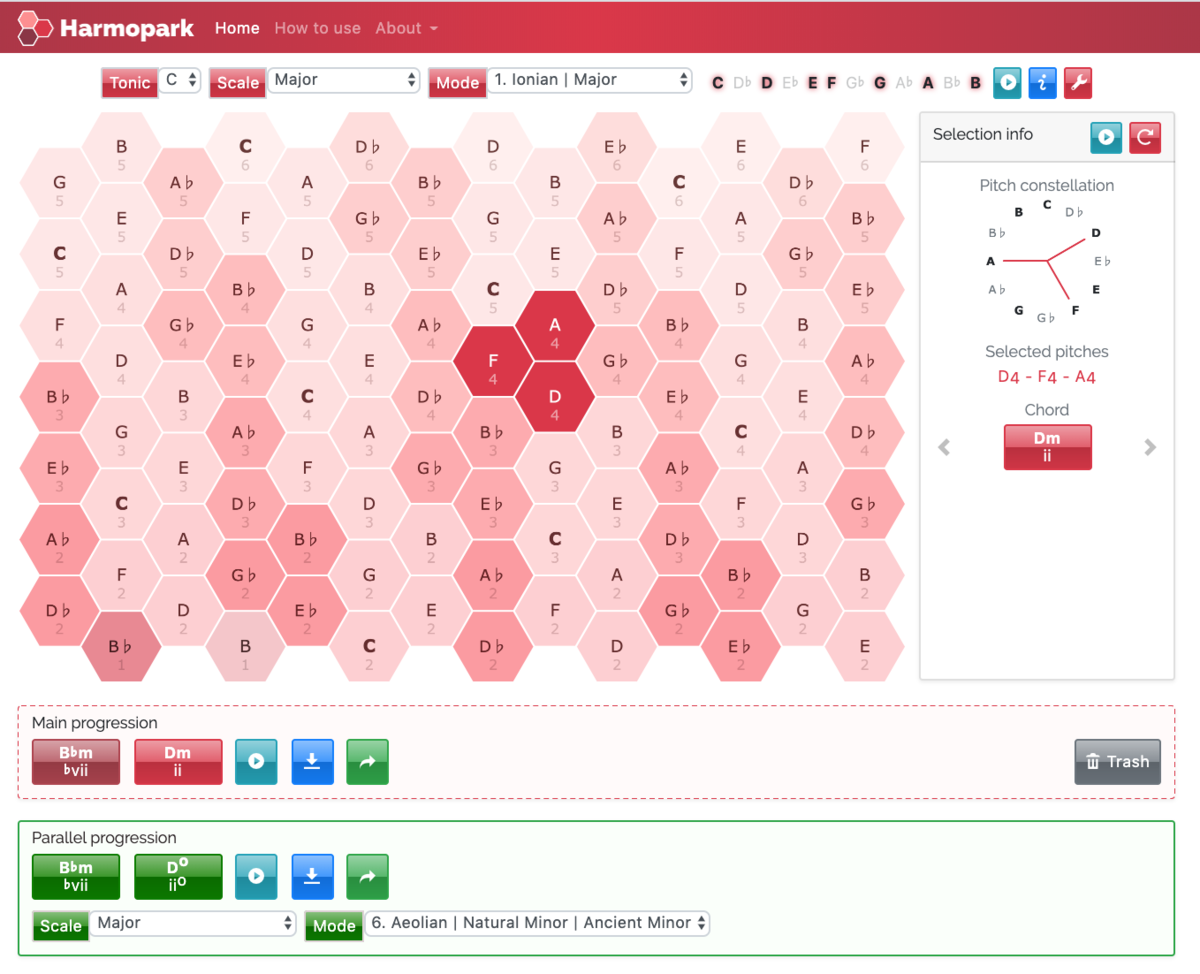Click note B in the top scale notes row
Viewport: 1200px width, 974px height.
coord(976,83)
